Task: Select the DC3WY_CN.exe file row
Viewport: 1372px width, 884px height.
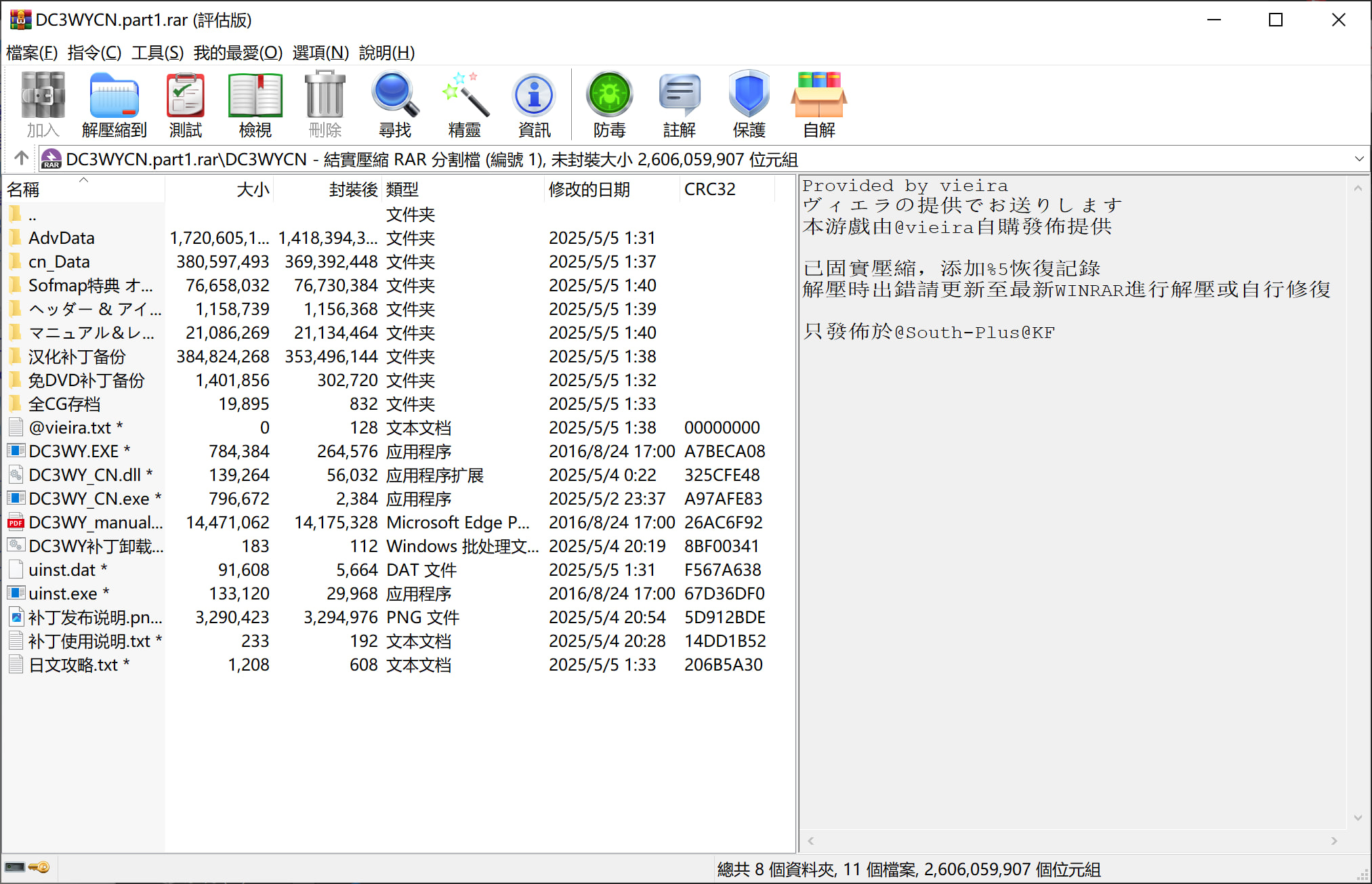Action: coord(389,499)
